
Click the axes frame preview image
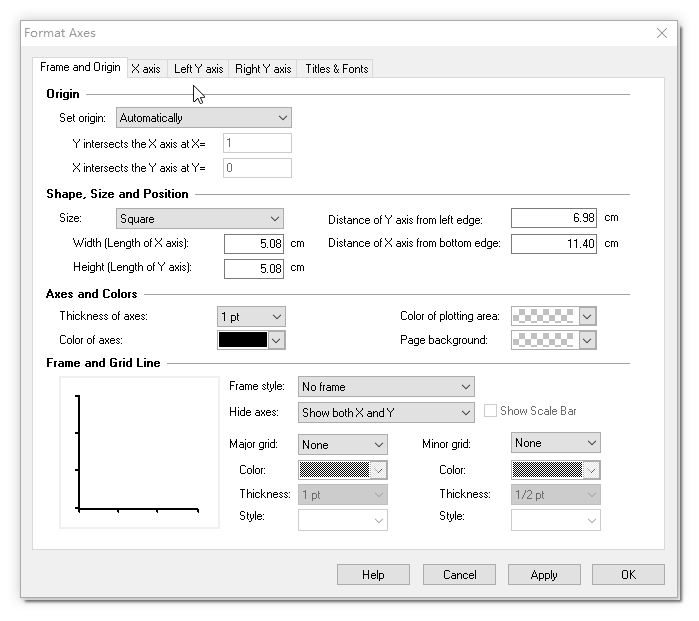(139, 452)
